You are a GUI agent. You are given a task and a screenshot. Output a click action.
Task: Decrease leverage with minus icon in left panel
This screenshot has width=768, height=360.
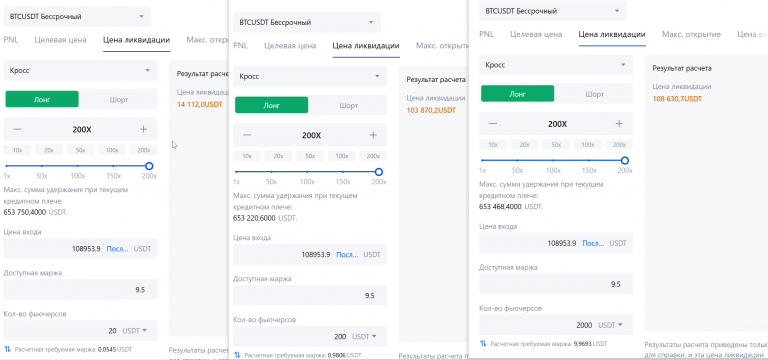click(x=18, y=129)
